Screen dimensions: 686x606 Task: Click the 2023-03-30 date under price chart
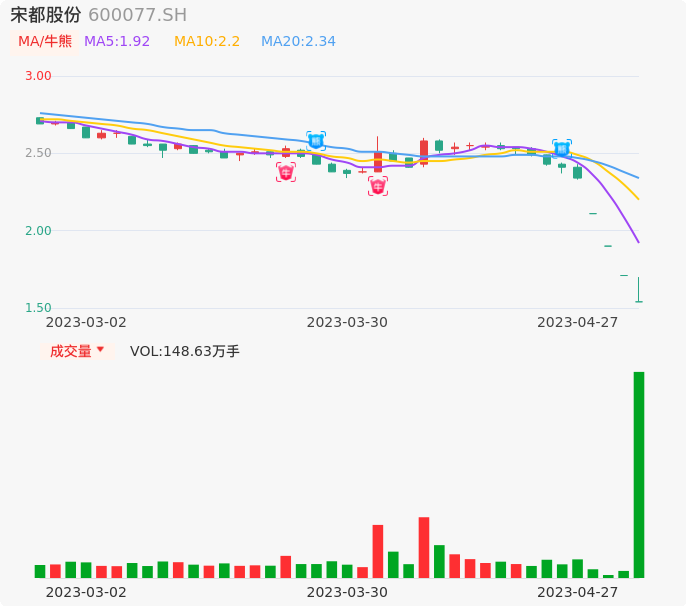tap(347, 322)
